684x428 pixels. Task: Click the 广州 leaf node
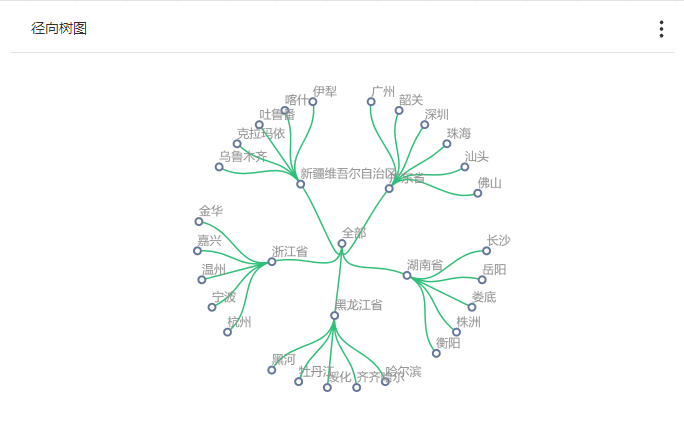click(x=371, y=101)
